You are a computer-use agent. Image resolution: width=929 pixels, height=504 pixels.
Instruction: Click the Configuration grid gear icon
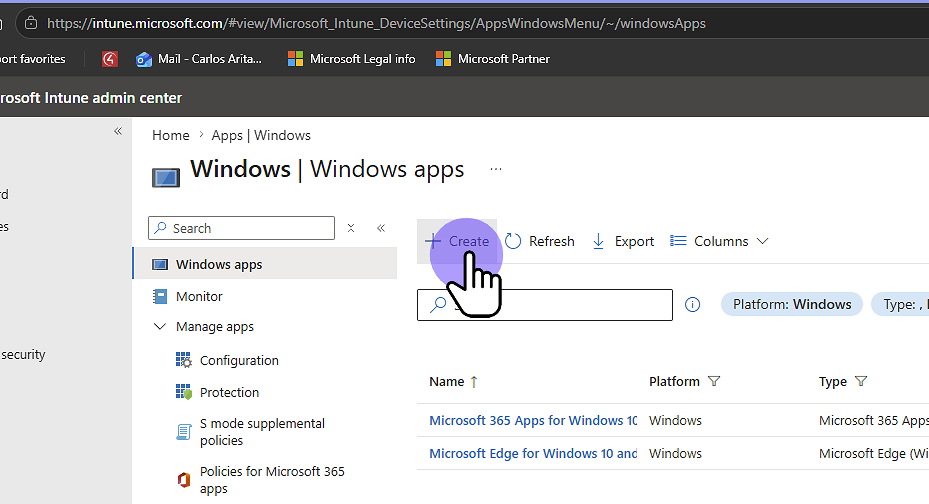coord(184,360)
